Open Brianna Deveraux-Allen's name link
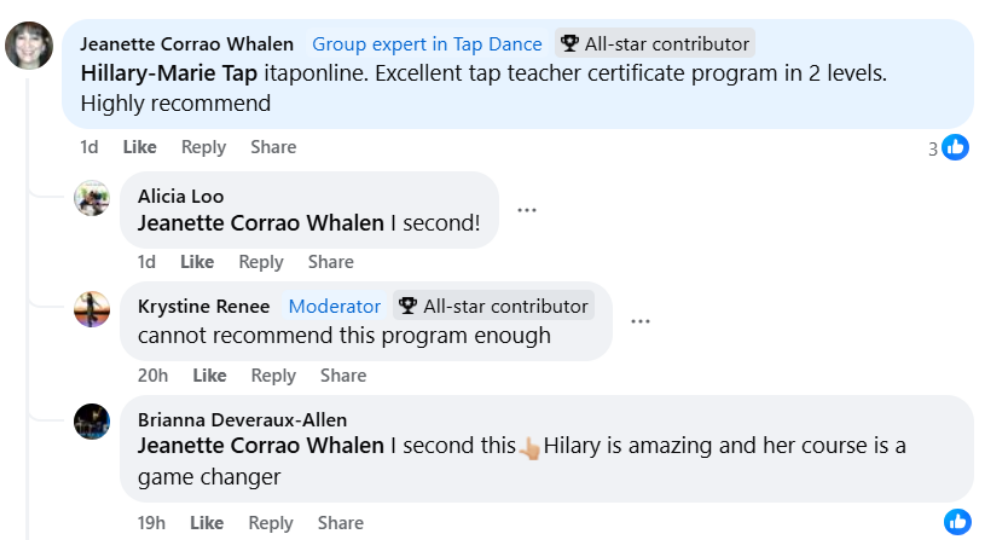This screenshot has width=988, height=540. point(242,420)
